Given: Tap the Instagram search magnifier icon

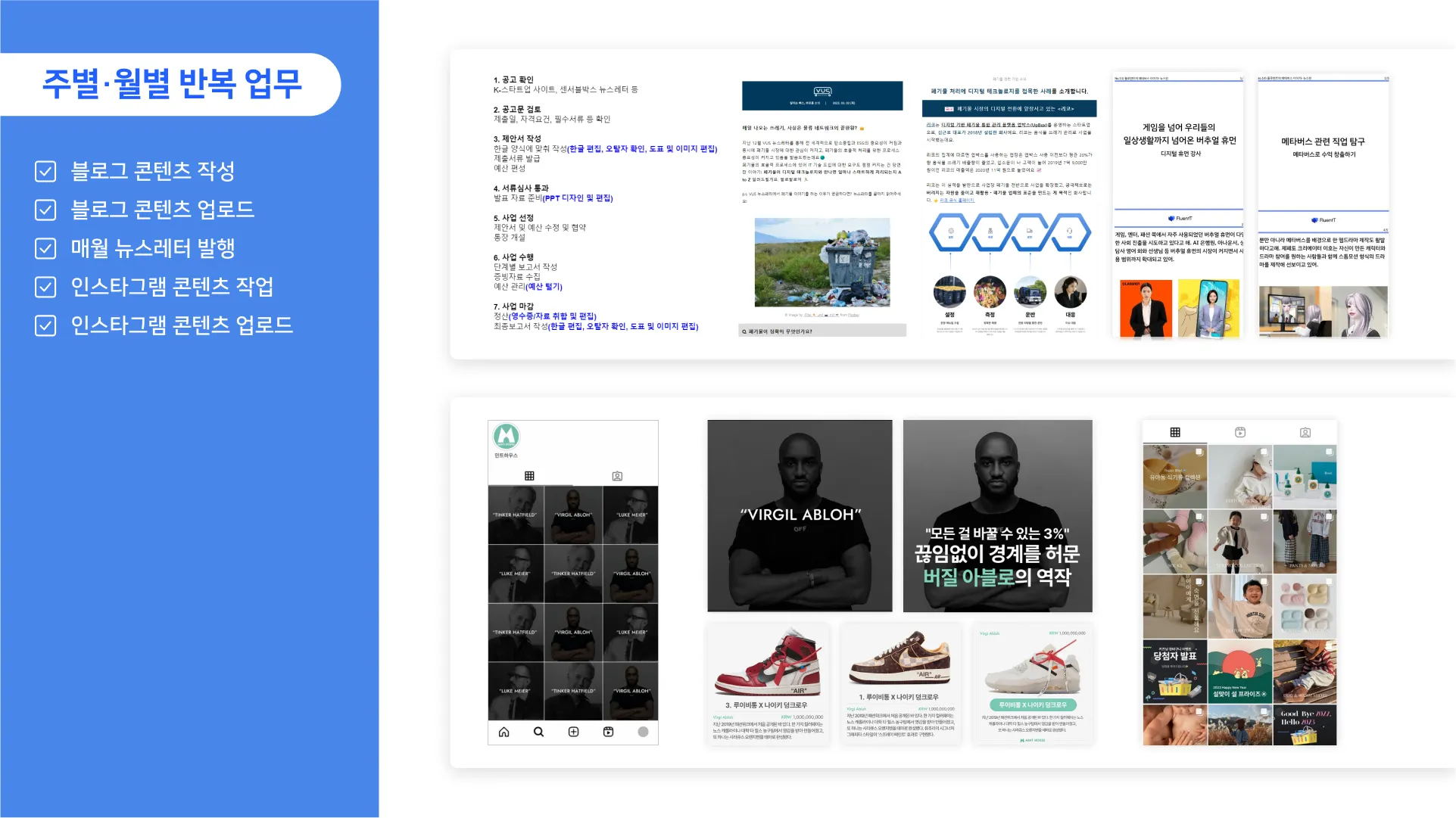Looking at the screenshot, I should 538,732.
